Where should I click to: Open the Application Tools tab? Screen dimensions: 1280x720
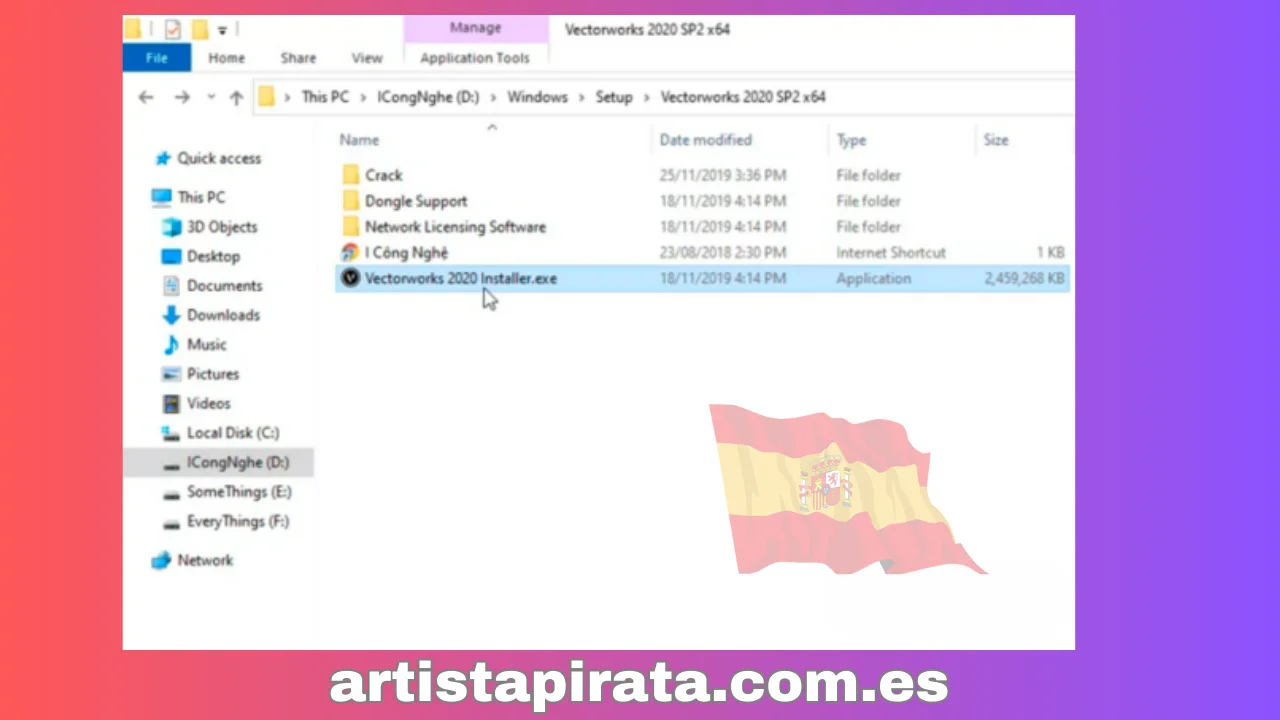pos(475,58)
